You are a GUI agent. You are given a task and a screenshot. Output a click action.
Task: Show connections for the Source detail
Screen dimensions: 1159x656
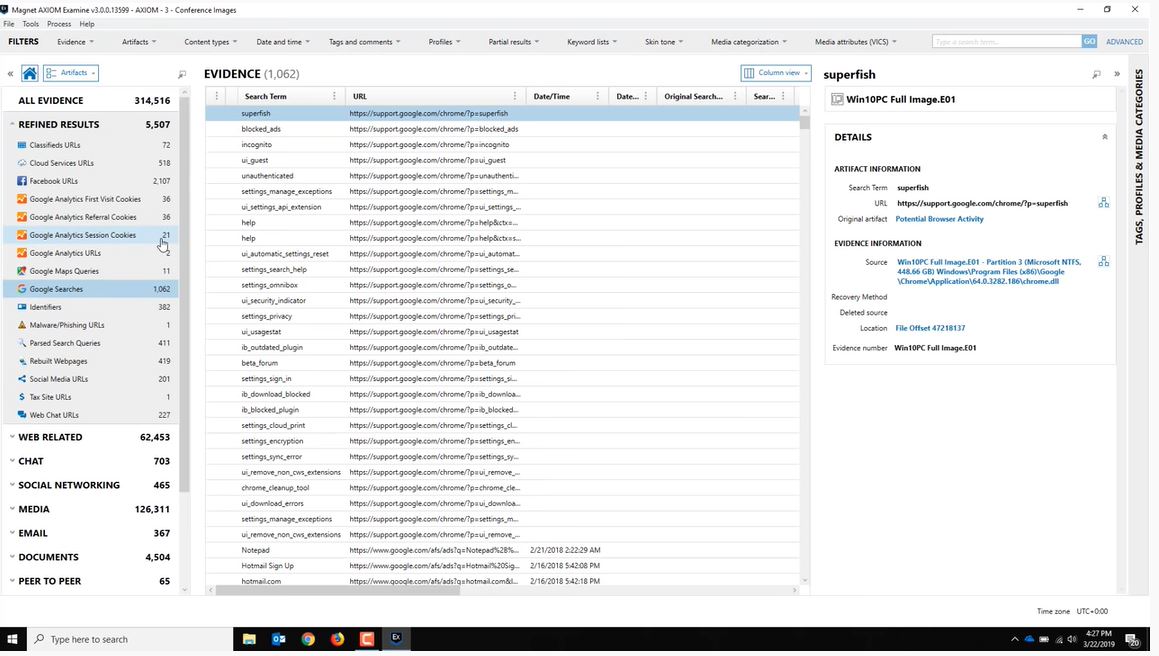(1104, 261)
